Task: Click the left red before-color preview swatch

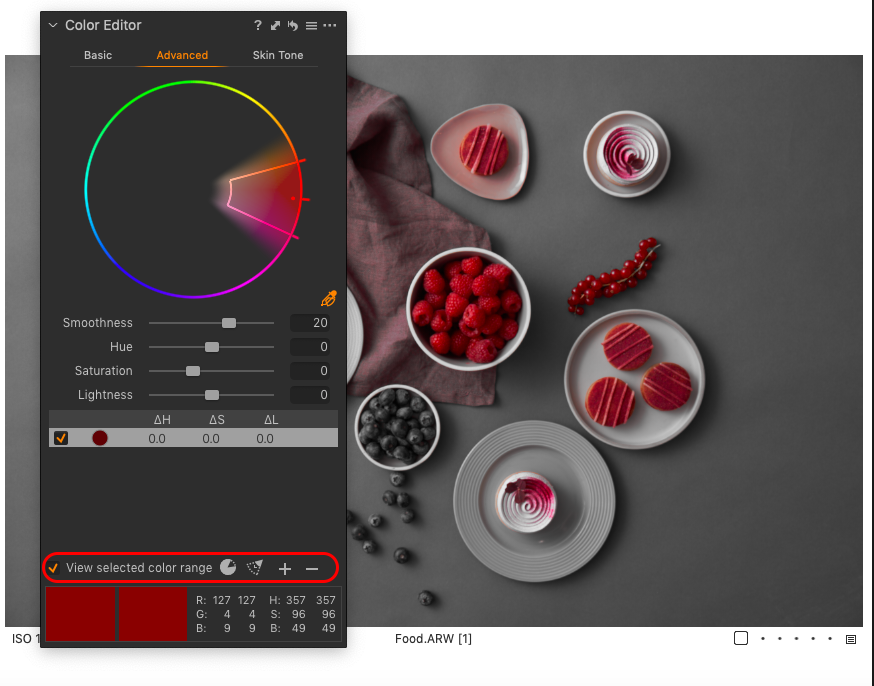Action: tap(80, 614)
